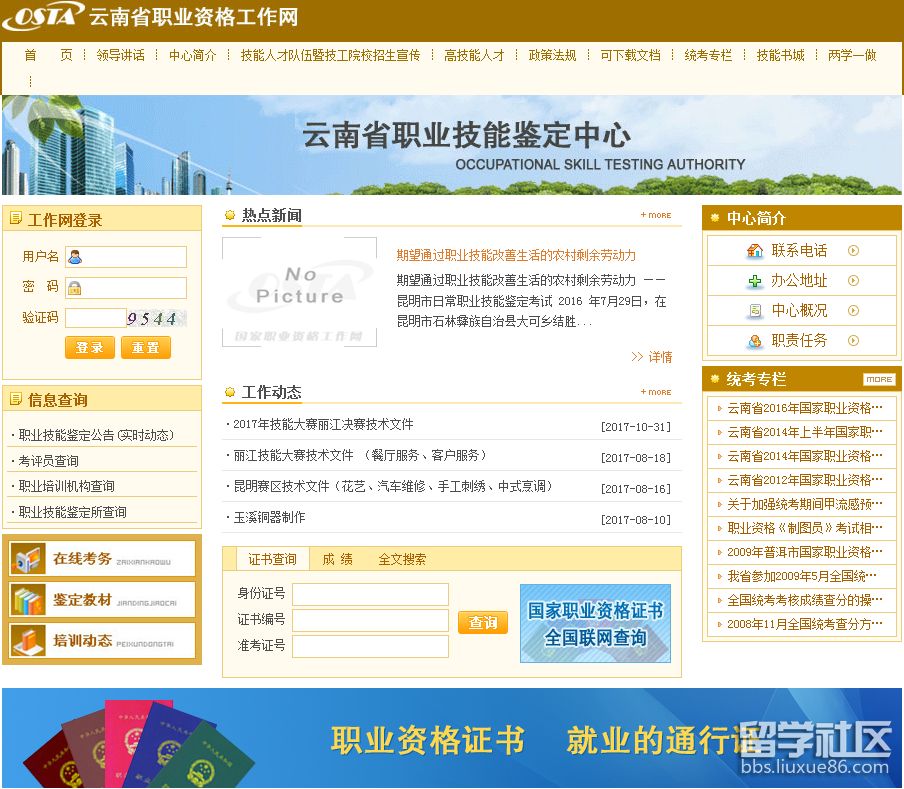This screenshot has width=904, height=789.
Task: Click the document icon beside 中心概况
Action: [x=754, y=310]
